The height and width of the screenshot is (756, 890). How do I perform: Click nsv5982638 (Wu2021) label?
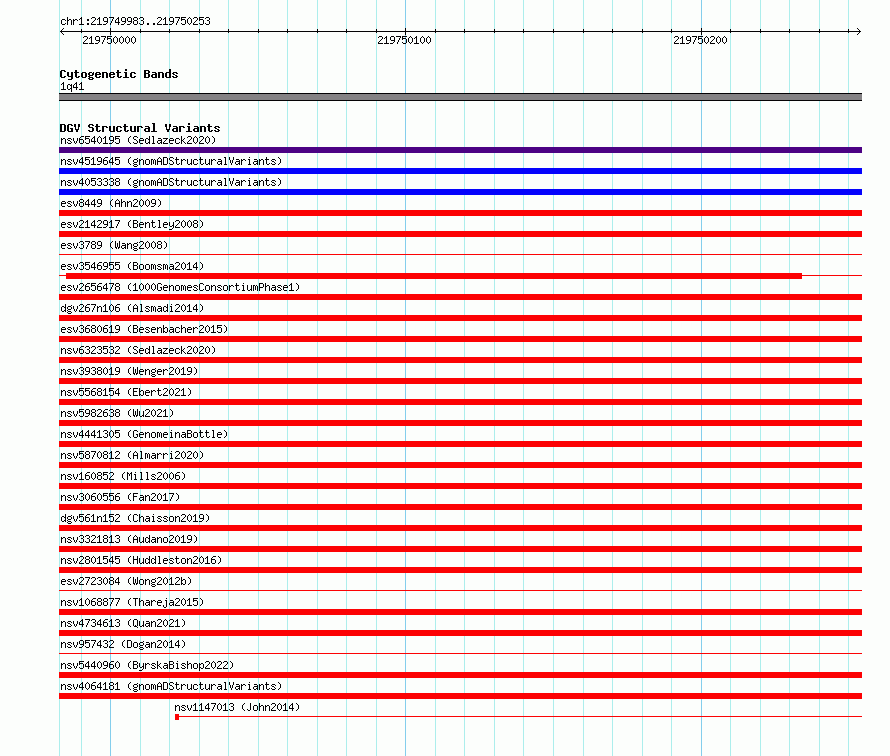117,413
